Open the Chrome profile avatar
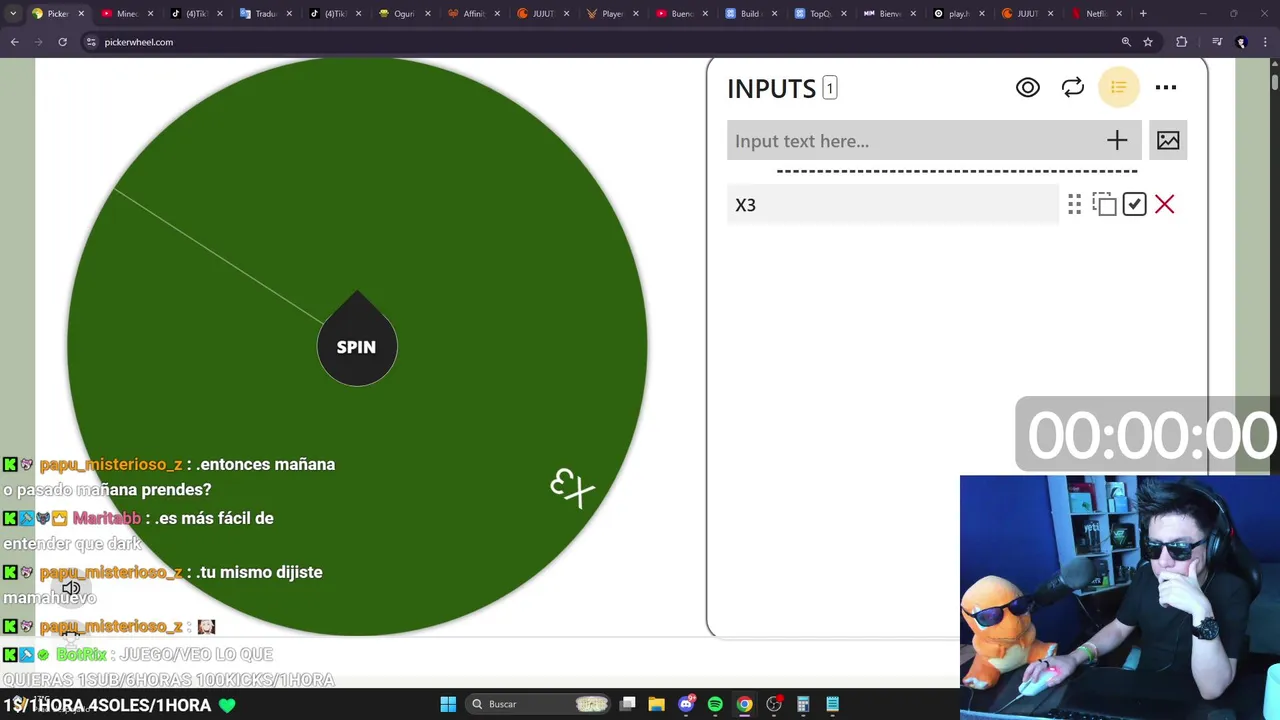 [1241, 42]
